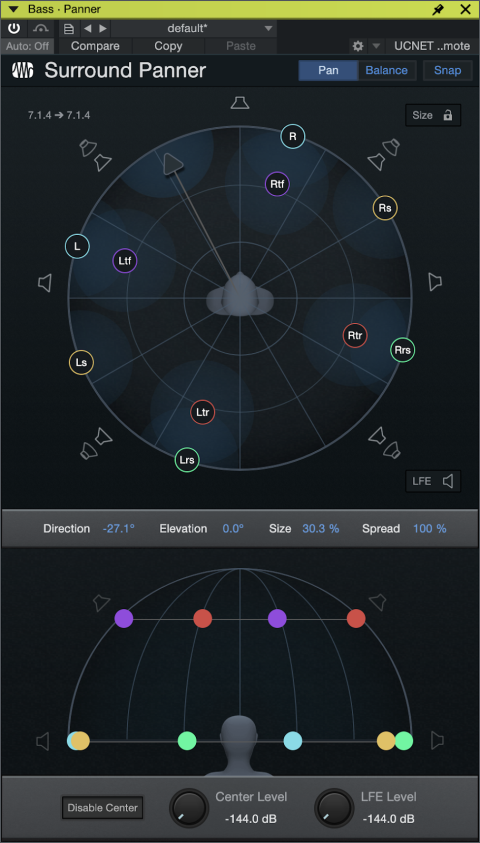Expand the dropdown arrow beside gear icon

pyautogui.click(x=376, y=46)
